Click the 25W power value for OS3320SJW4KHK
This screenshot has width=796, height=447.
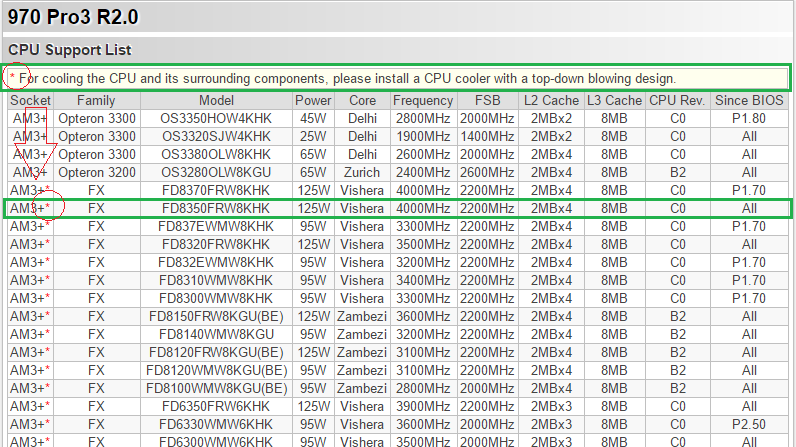(x=313, y=136)
